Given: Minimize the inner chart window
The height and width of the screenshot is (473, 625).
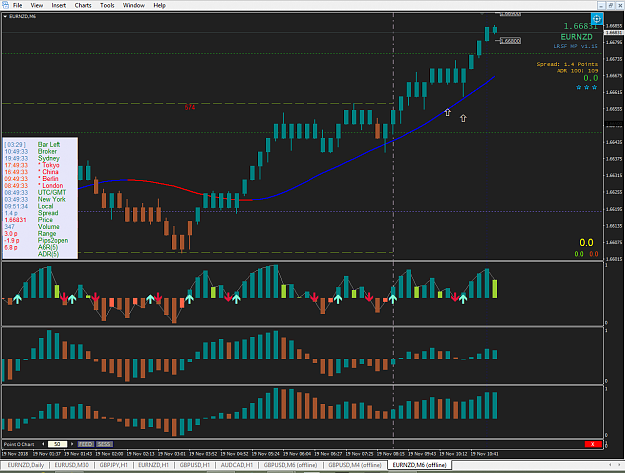Looking at the screenshot, I should [x=601, y=5].
